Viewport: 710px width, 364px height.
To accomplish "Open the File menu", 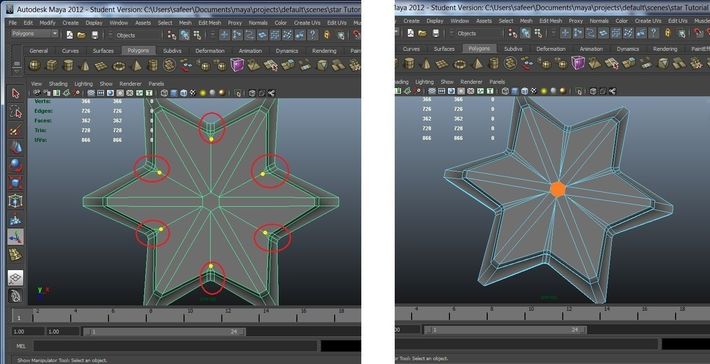I will click(x=13, y=23).
